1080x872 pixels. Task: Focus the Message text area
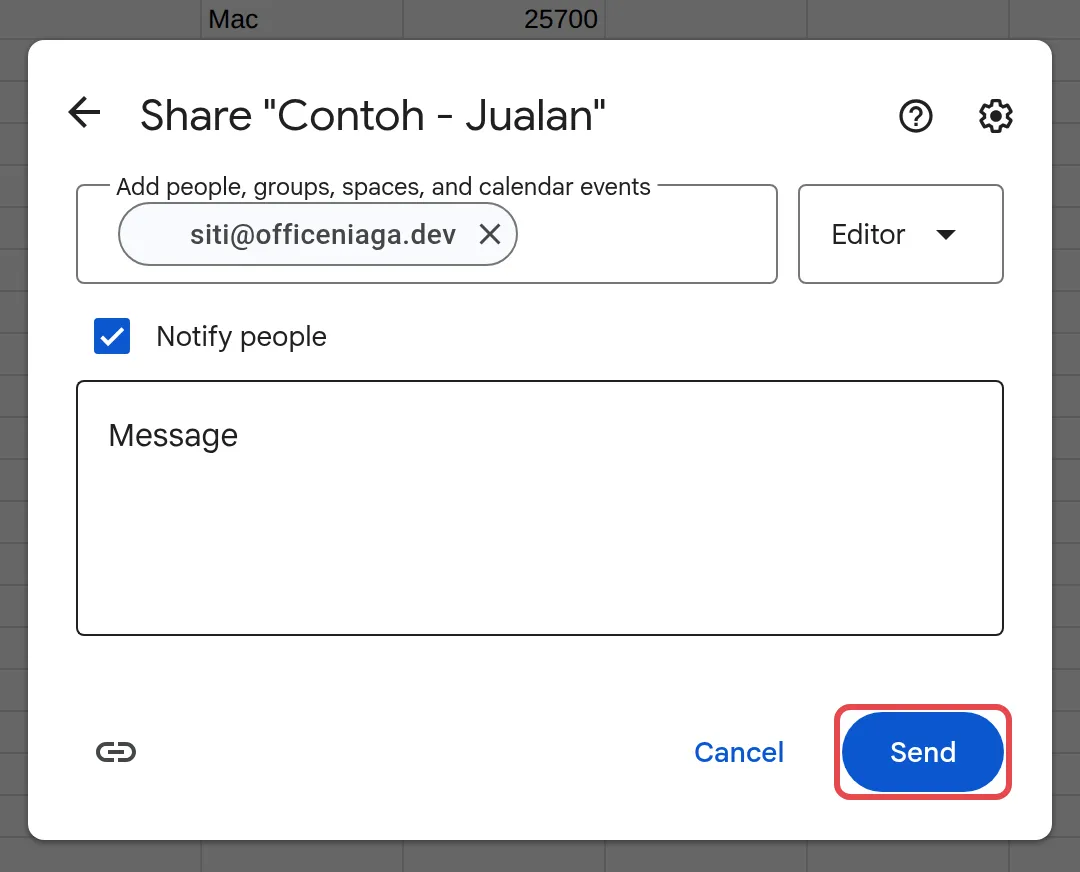click(539, 508)
